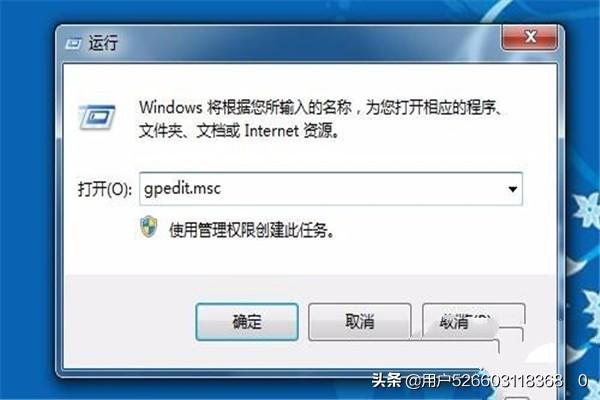Viewport: 600px width, 400px height.
Task: Expand the 打开 combo box dropdown arrow
Action: click(x=512, y=189)
